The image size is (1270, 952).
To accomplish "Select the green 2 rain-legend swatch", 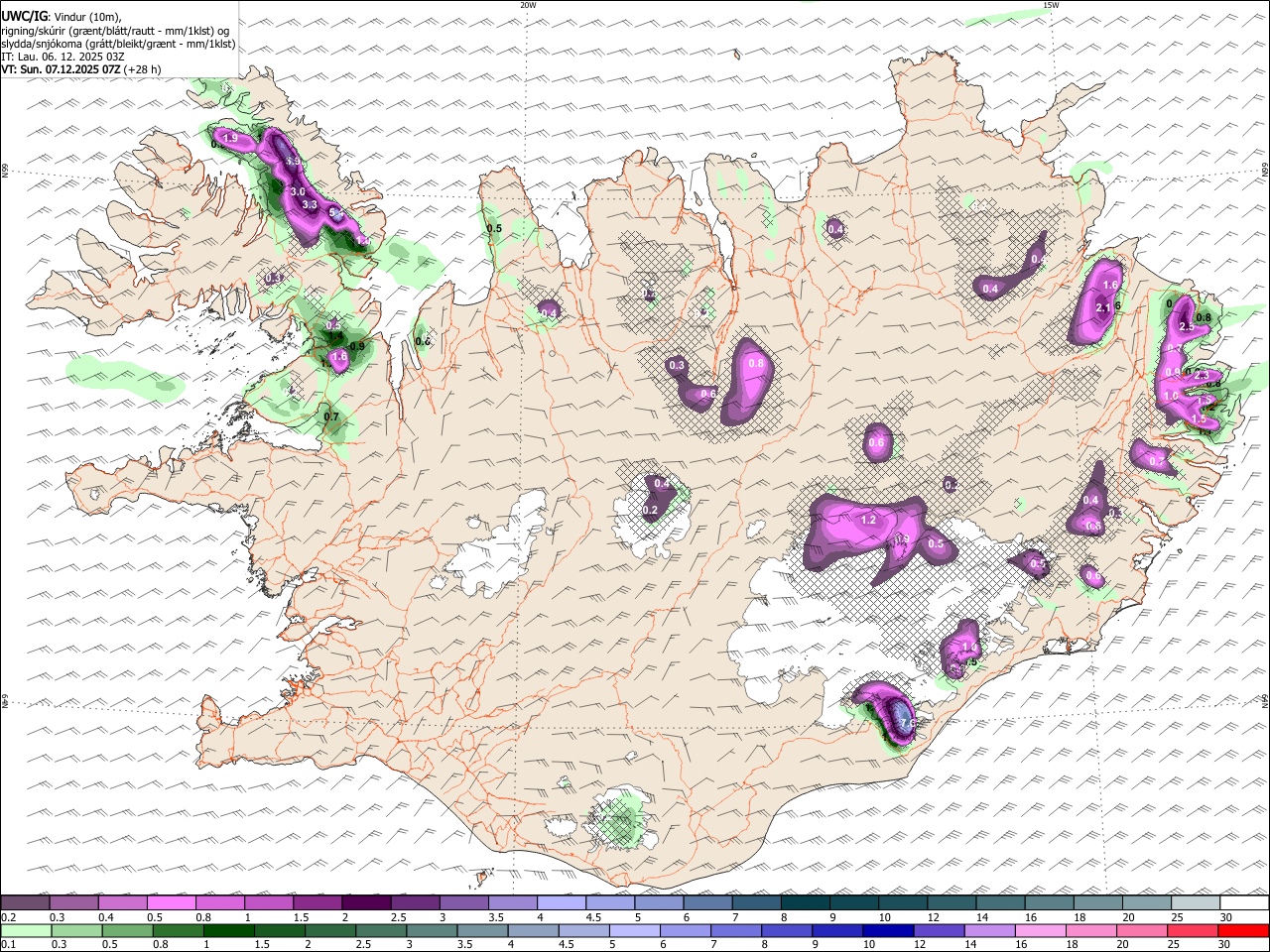I will click(x=330, y=930).
